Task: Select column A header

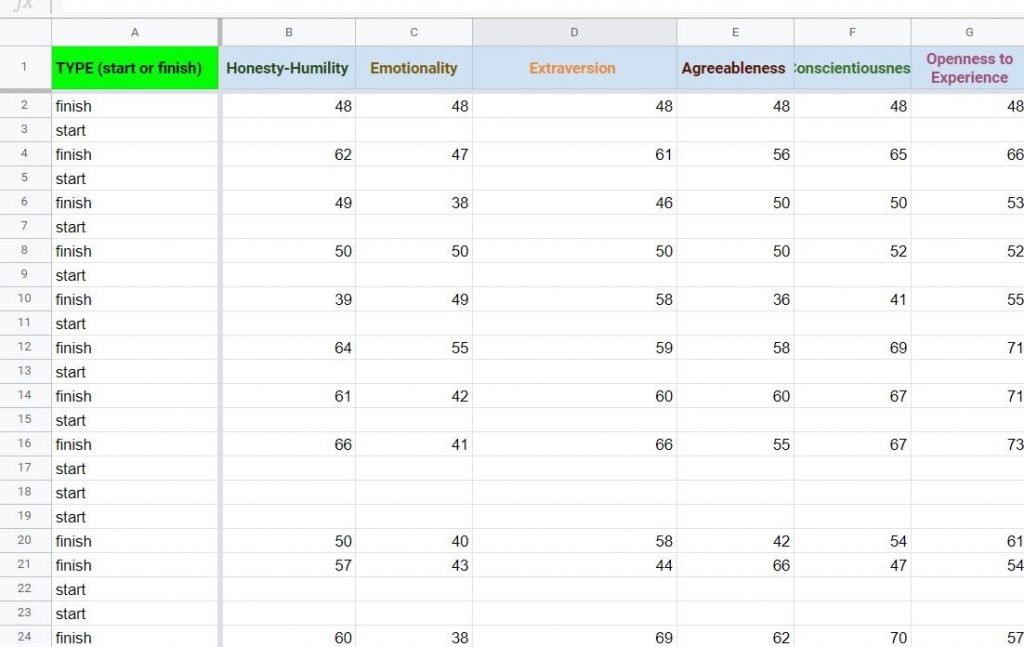Action: coord(135,32)
